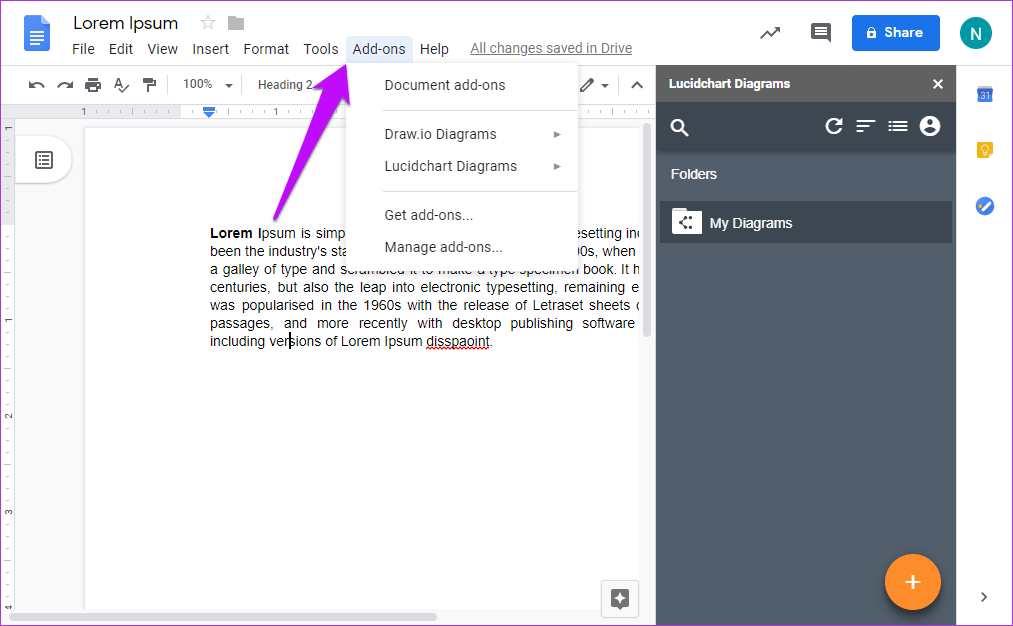Close the Lucidchart Diagrams panel

click(938, 84)
